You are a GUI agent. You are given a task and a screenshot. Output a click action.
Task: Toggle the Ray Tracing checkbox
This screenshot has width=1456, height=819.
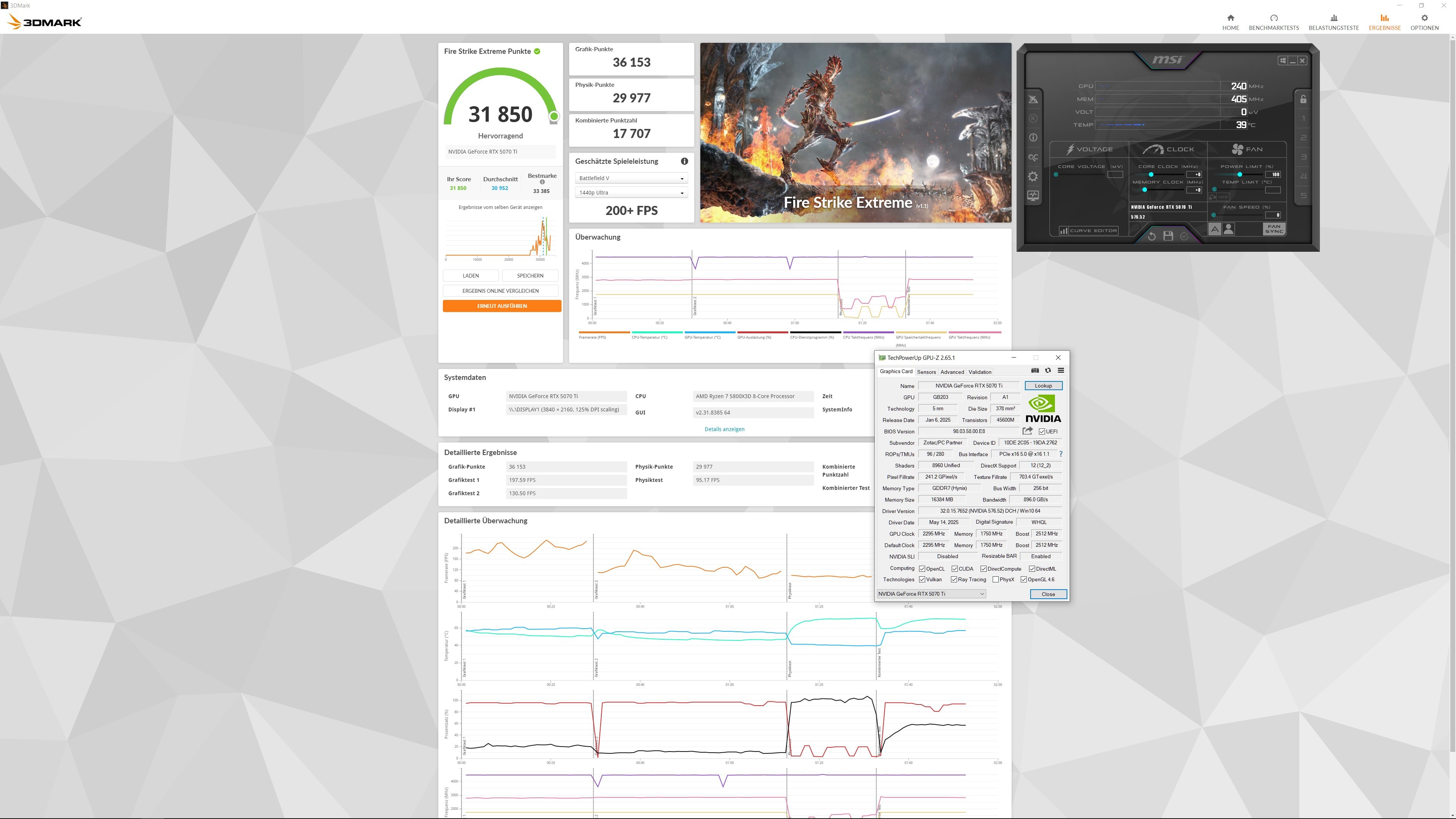pos(954,579)
